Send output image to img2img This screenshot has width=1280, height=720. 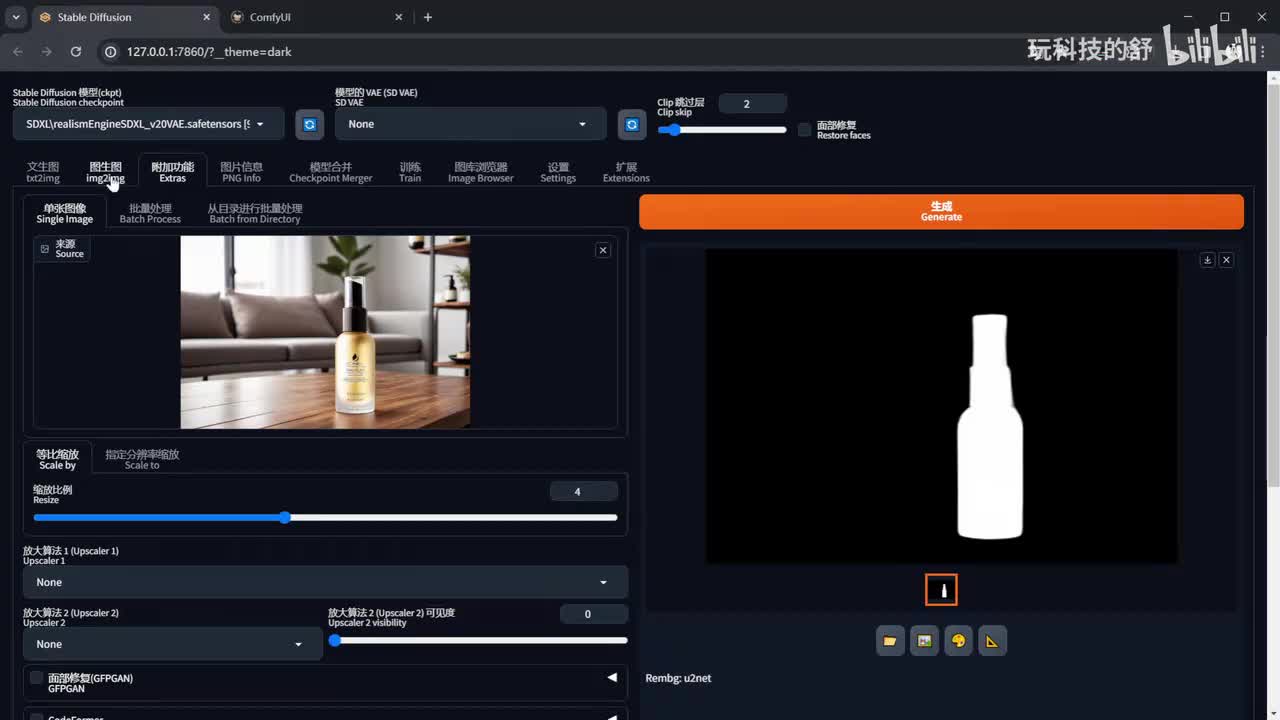924,641
